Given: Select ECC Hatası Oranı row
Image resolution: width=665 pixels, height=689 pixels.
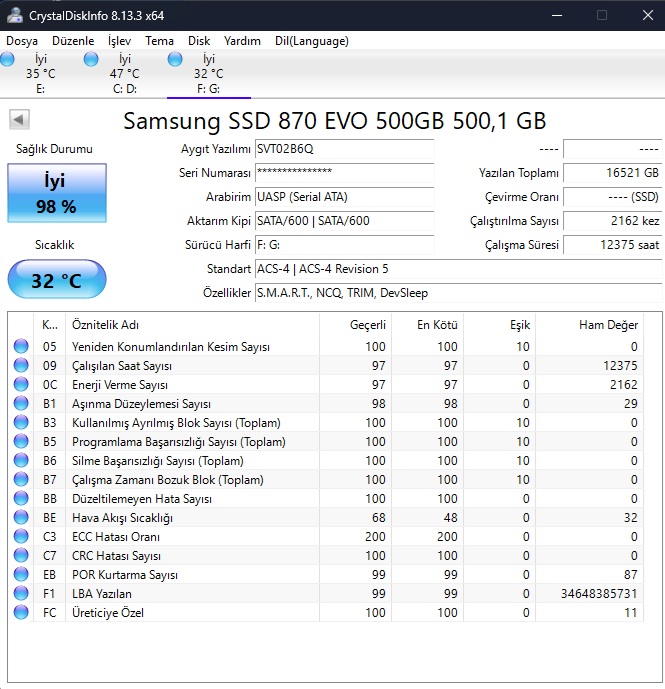Looking at the screenshot, I should point(326,537).
